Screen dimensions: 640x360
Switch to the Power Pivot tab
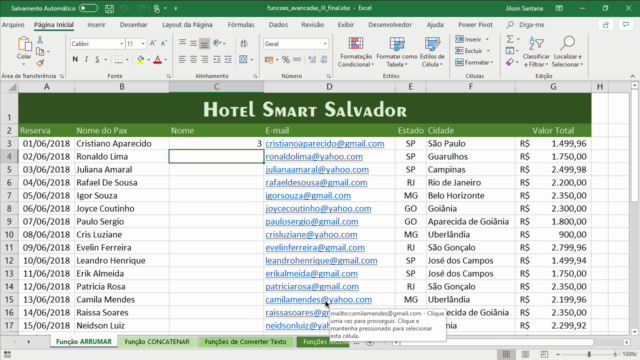[x=476, y=24]
